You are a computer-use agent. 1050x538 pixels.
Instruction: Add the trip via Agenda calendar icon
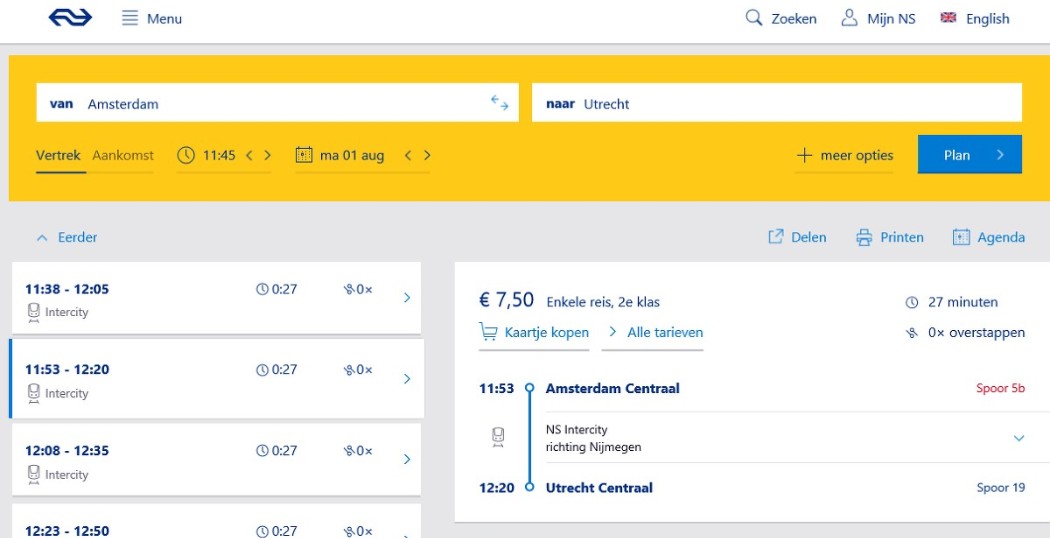coord(961,237)
